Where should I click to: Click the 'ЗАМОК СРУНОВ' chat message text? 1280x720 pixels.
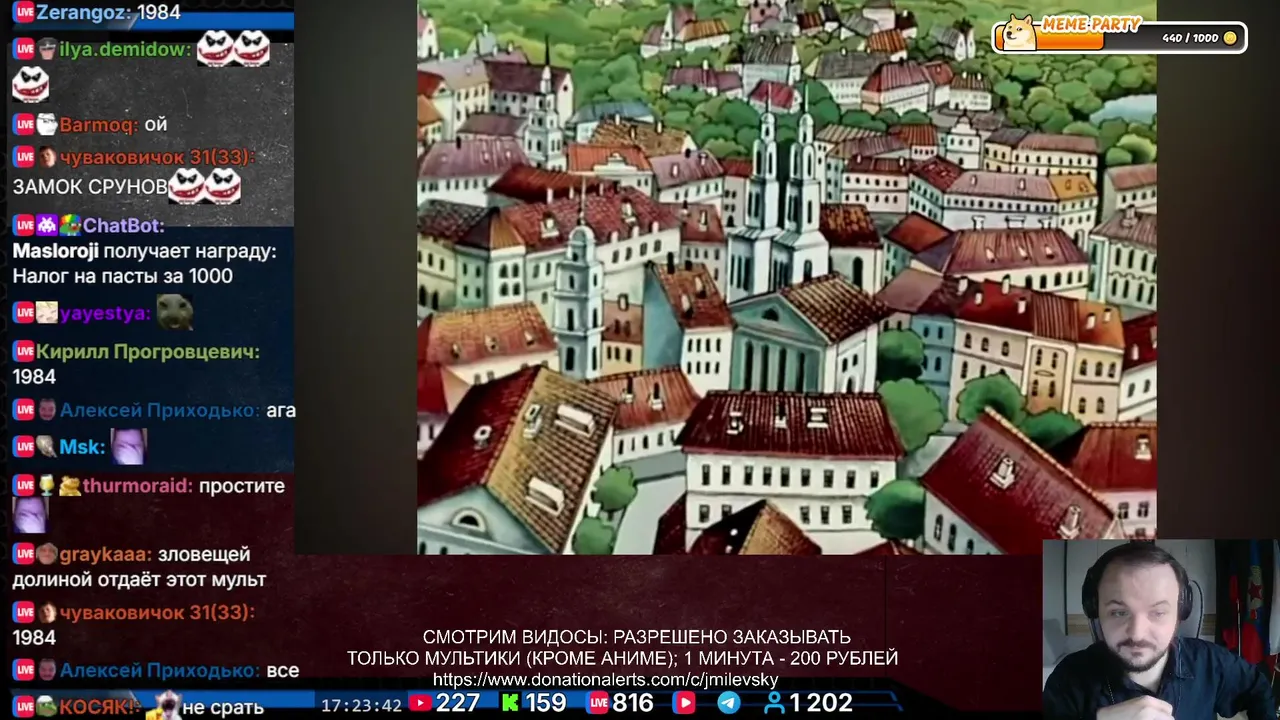pos(90,187)
